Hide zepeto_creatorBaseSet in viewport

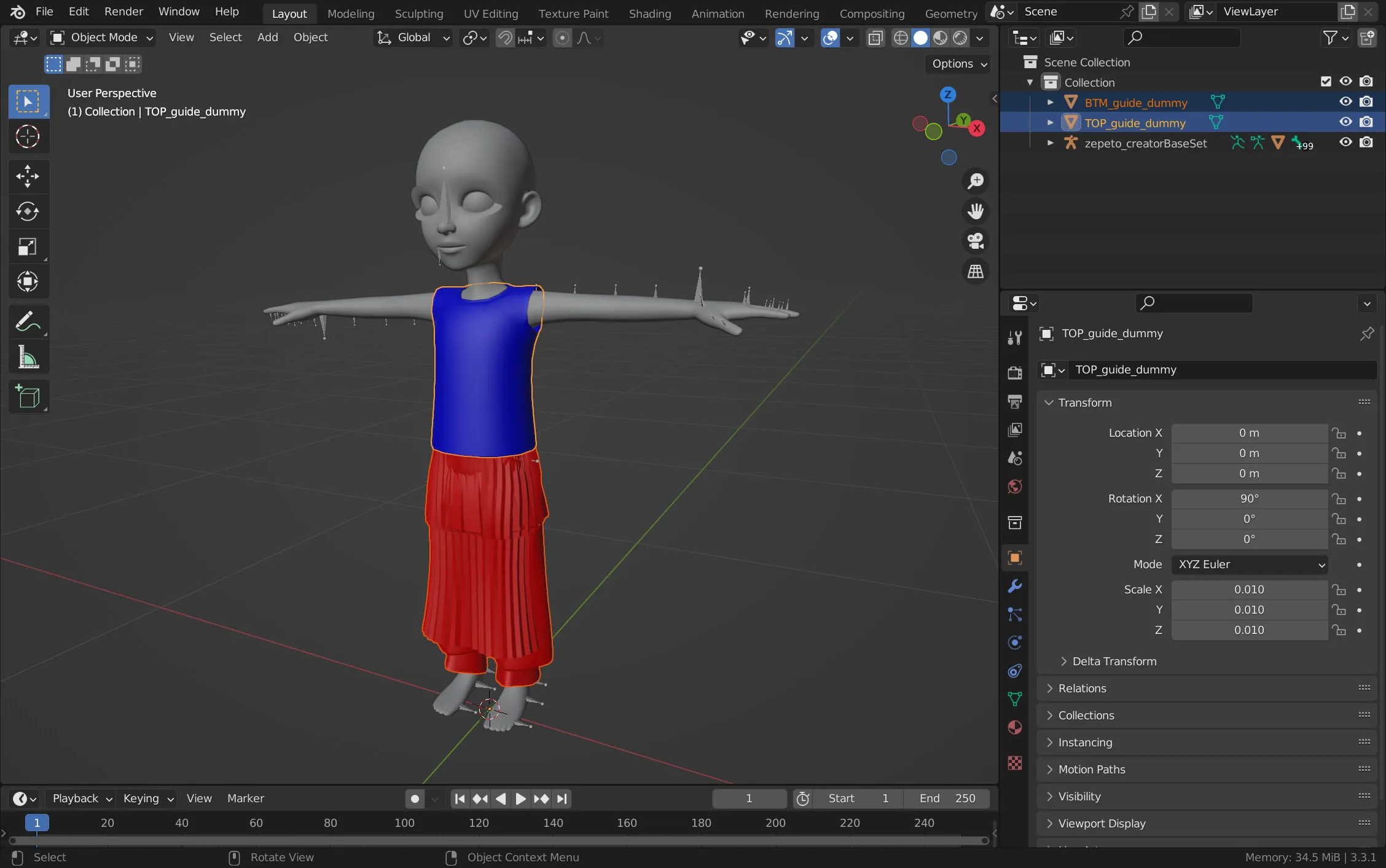(1345, 143)
